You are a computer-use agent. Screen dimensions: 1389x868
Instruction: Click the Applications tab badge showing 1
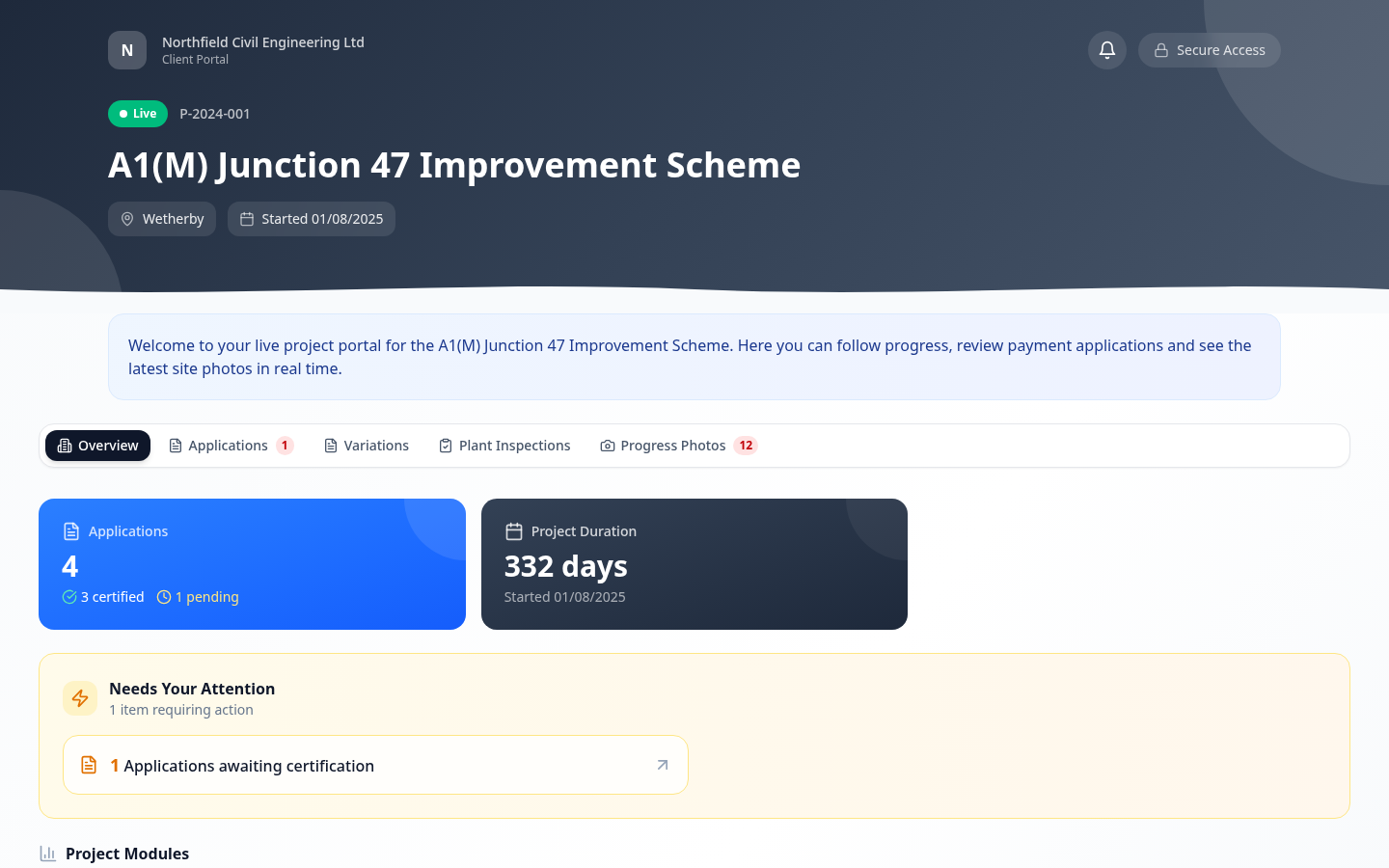[285, 446]
